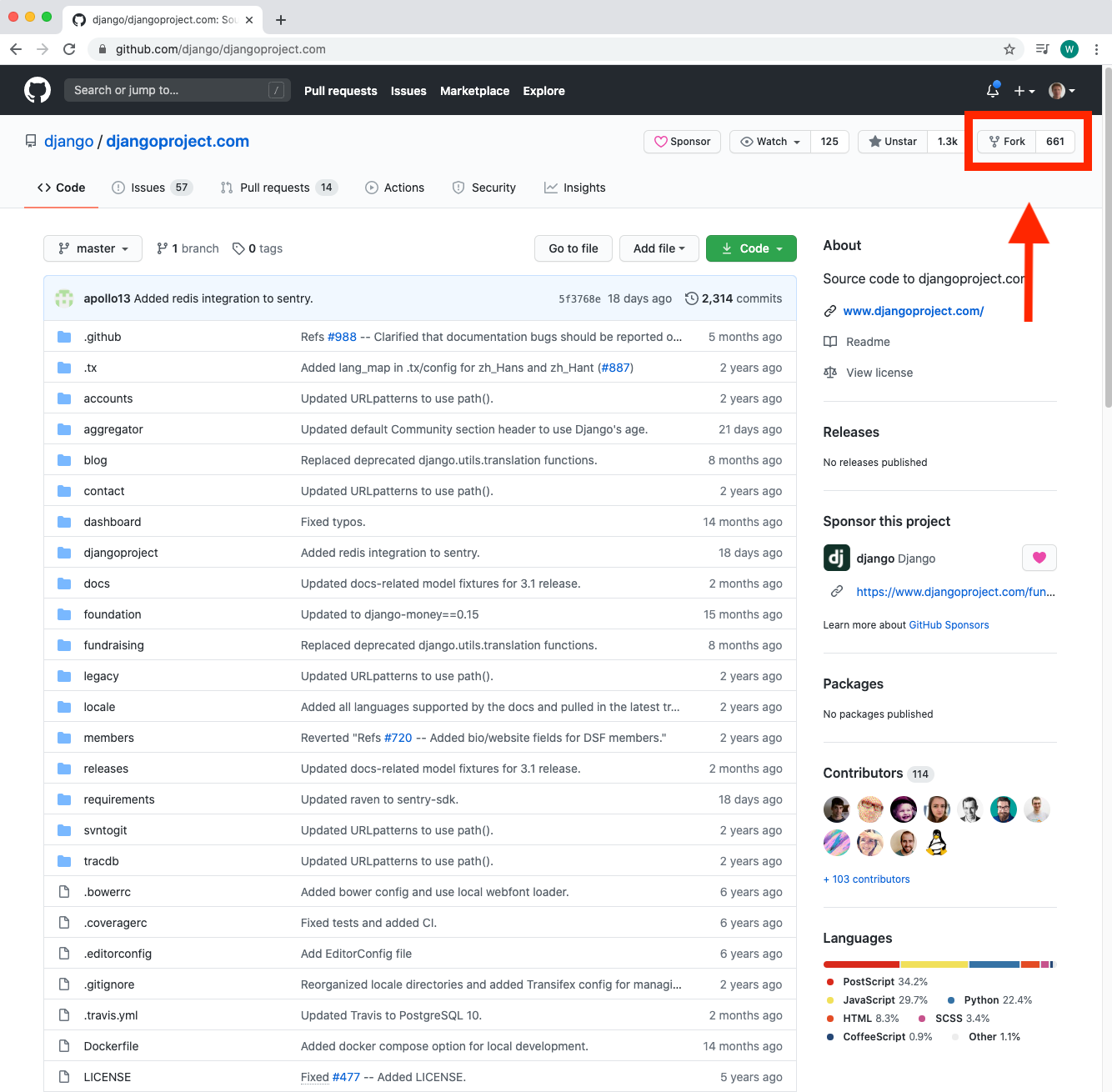
Task: Click the site information padlock icon
Action: point(103,49)
